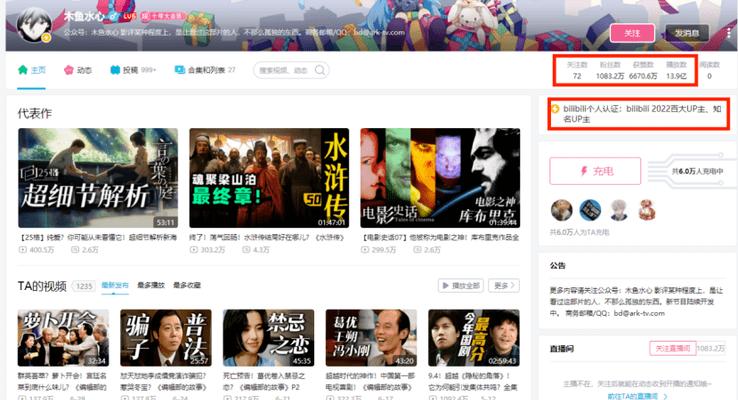
Task: Click the pink 关注 follow button
Action: (x=632, y=33)
